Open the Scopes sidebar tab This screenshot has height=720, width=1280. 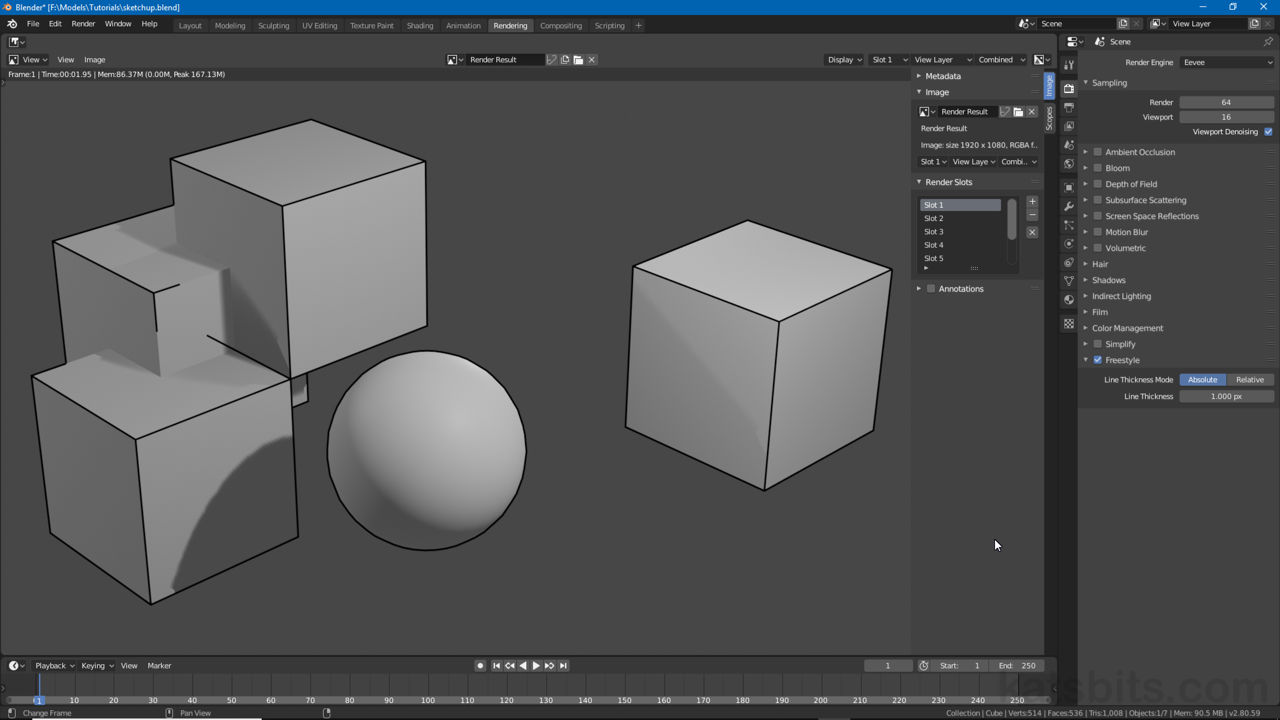click(1049, 119)
